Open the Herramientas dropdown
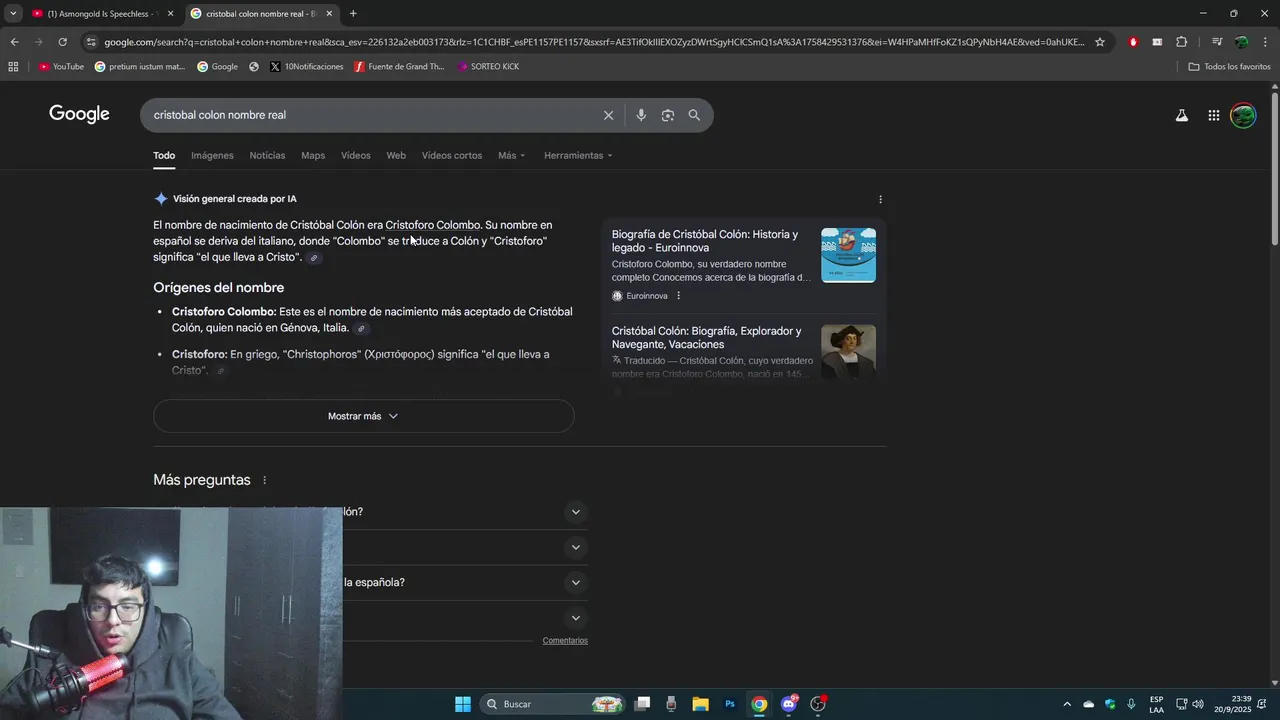This screenshot has width=1280, height=720. point(578,155)
